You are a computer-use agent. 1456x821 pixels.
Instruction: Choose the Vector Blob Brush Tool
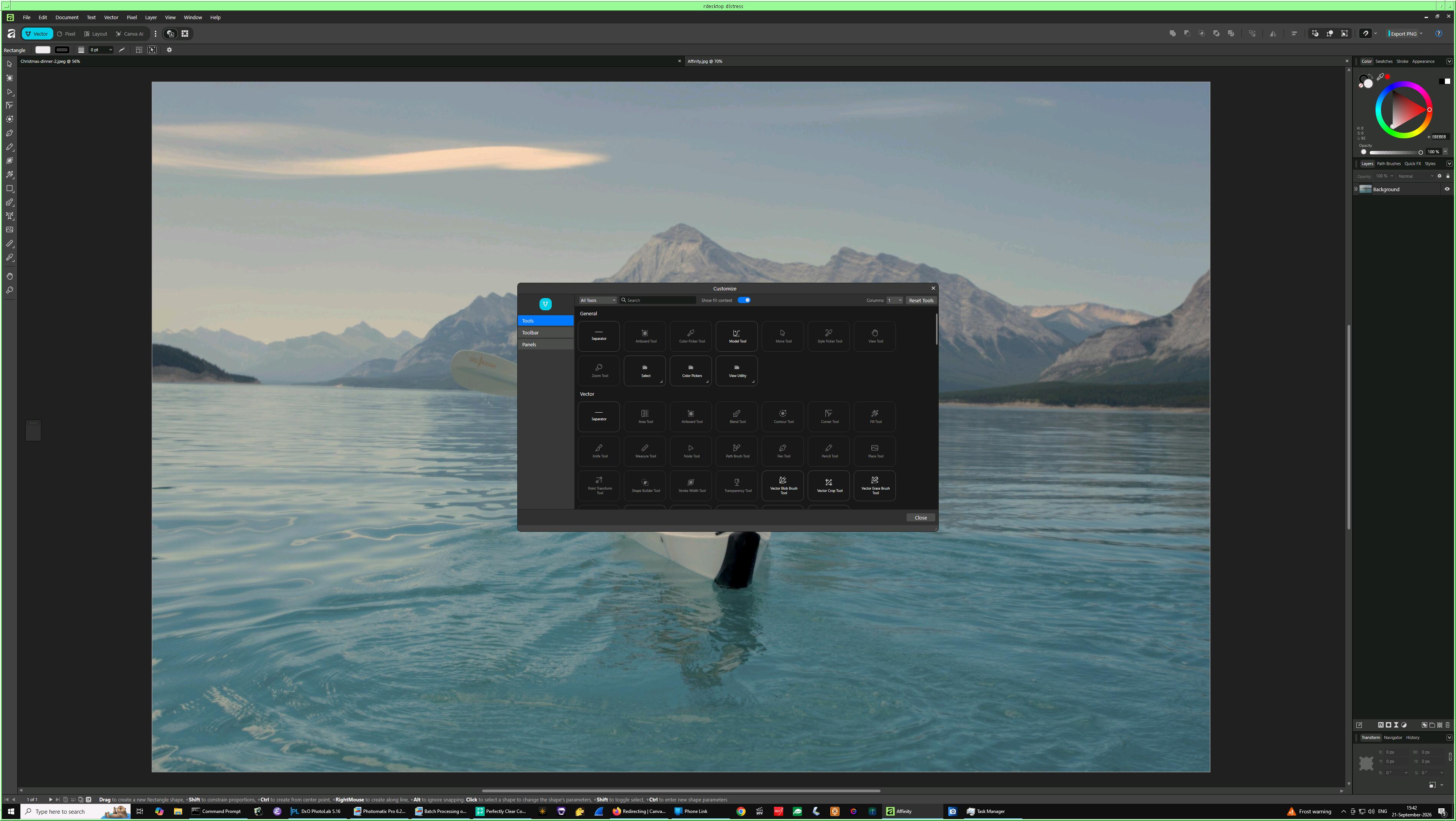coord(783,485)
